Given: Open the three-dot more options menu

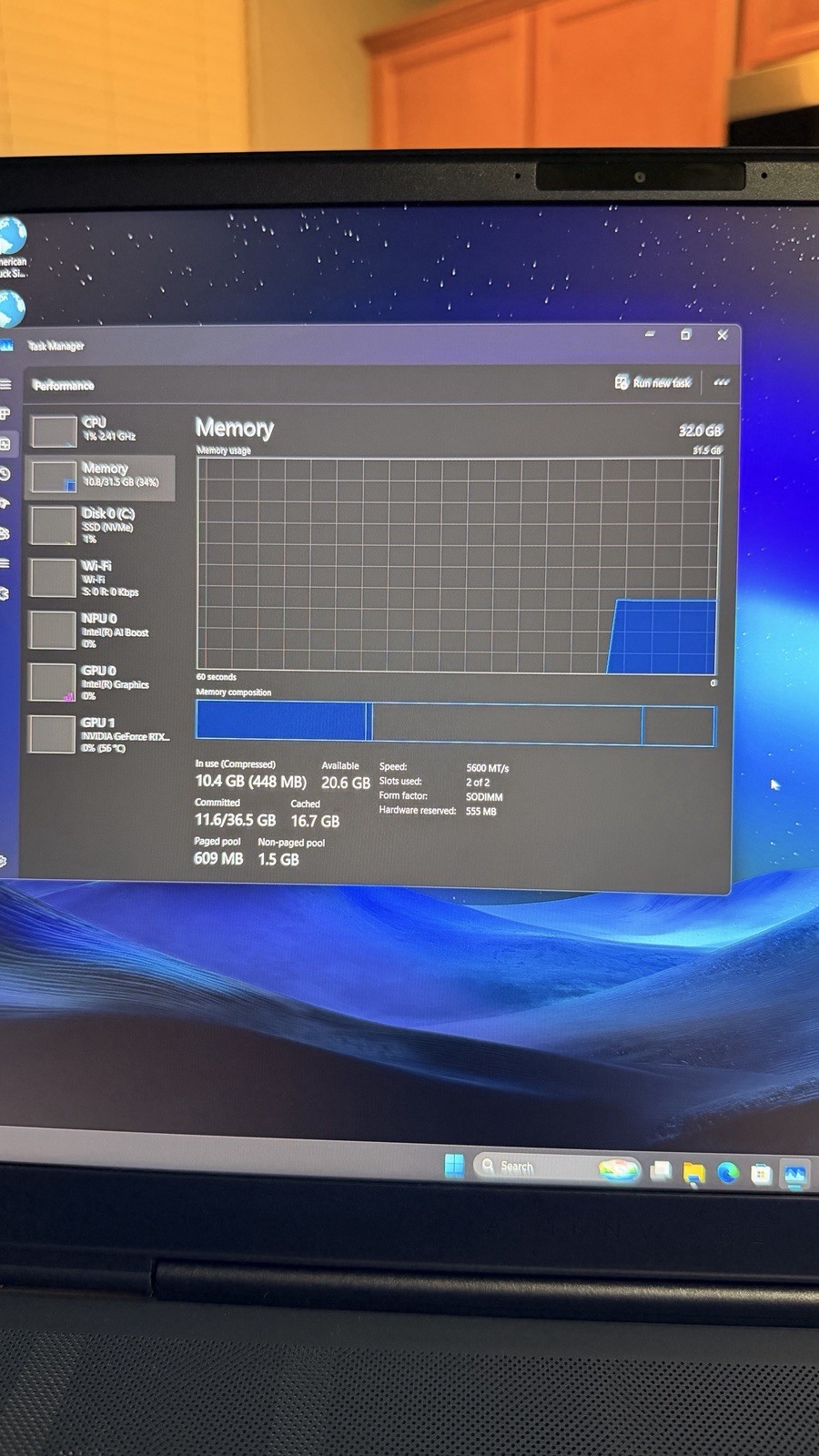Looking at the screenshot, I should (722, 382).
